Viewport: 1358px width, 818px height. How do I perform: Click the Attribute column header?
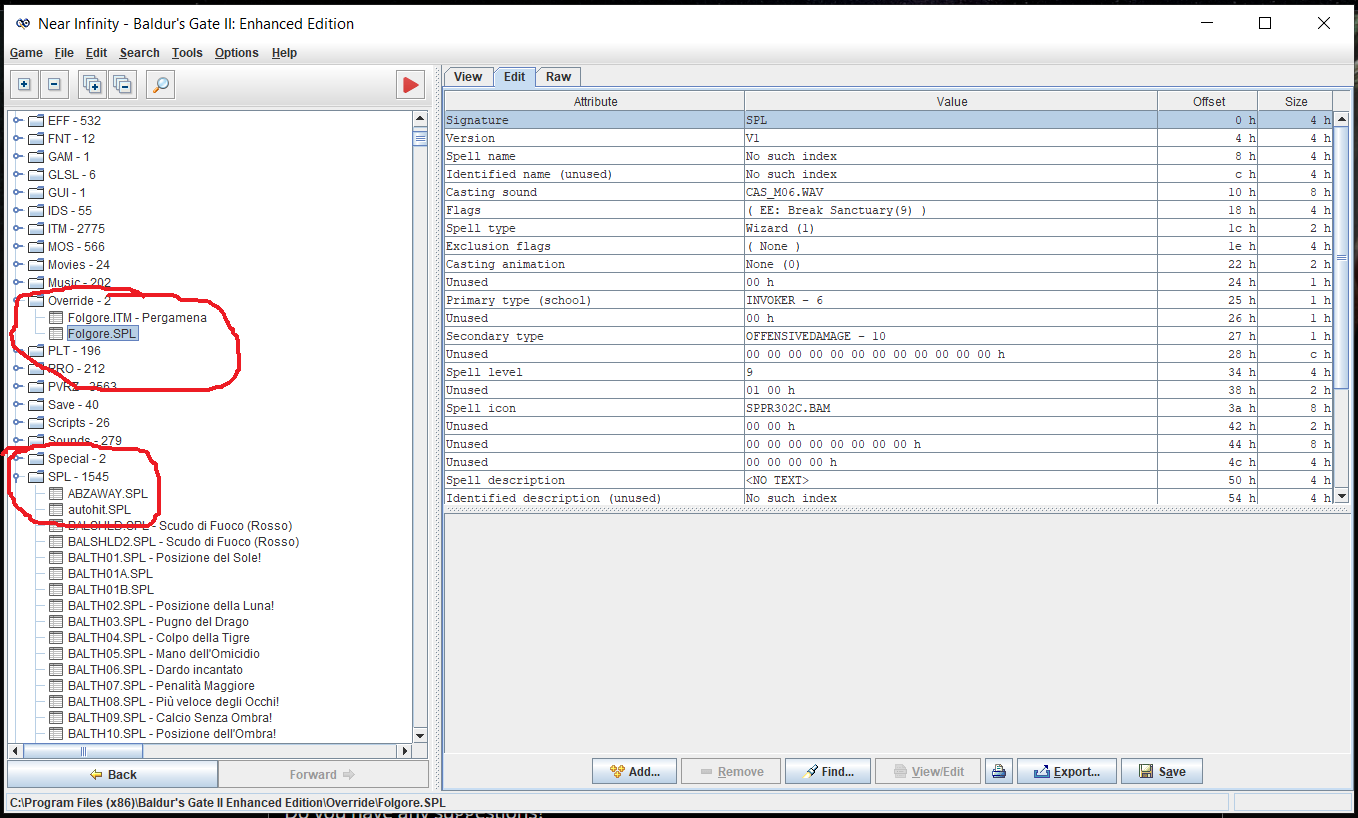tap(595, 101)
